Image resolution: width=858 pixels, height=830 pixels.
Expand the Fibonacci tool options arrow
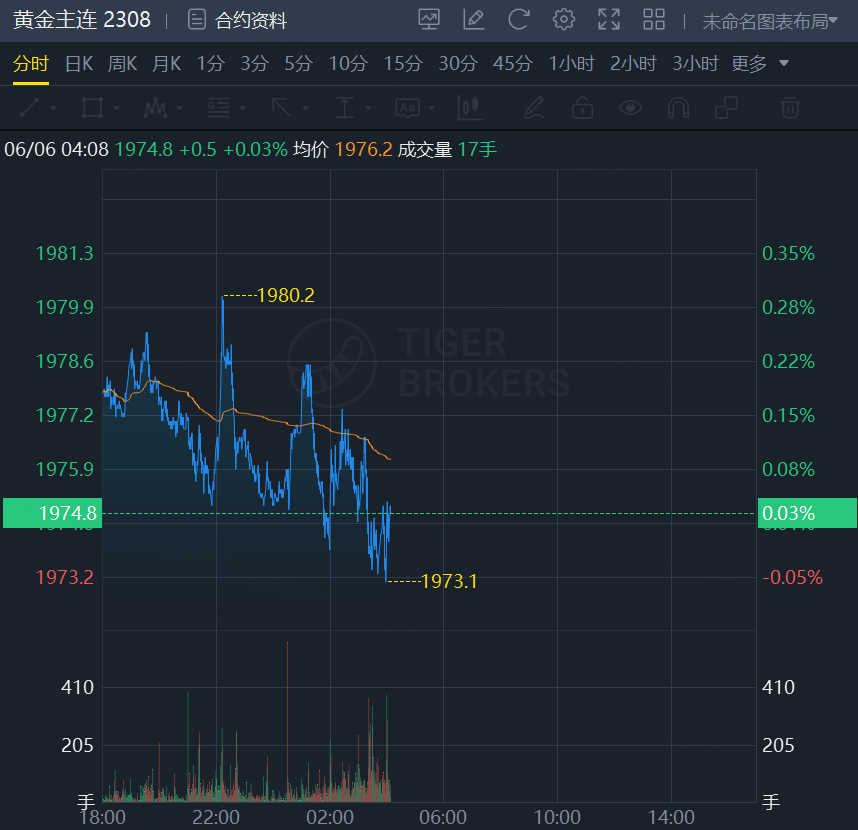[x=242, y=108]
